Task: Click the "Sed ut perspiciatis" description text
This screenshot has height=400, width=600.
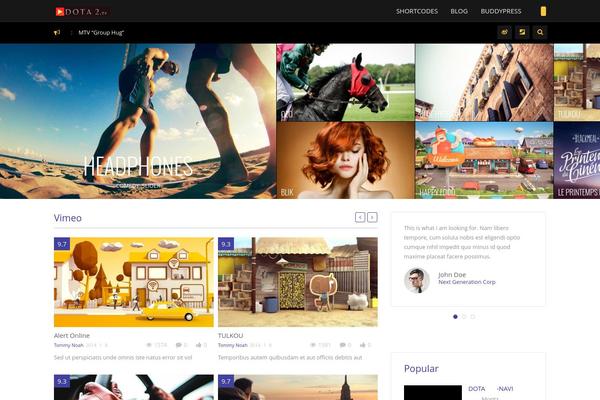Action: 123,358
